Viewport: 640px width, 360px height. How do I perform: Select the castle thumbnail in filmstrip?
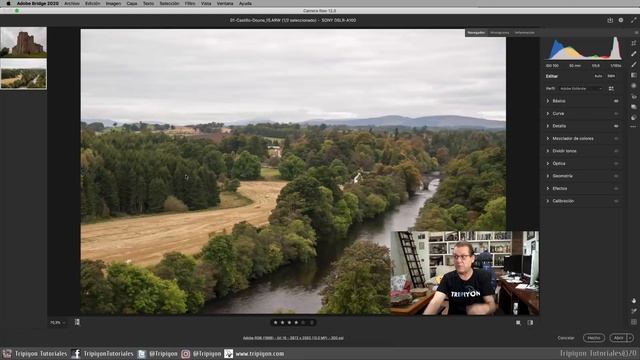(x=24, y=42)
